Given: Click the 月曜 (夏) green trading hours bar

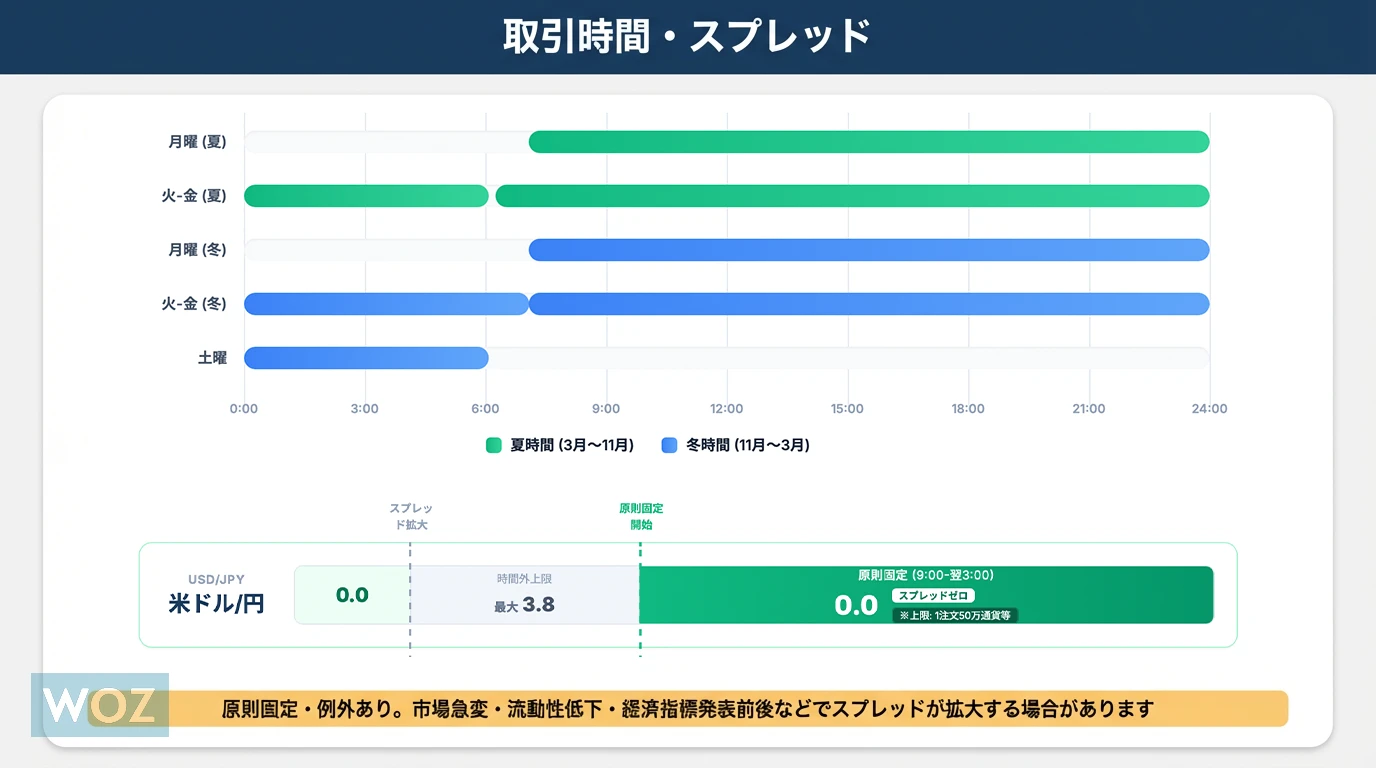Looking at the screenshot, I should [868, 142].
